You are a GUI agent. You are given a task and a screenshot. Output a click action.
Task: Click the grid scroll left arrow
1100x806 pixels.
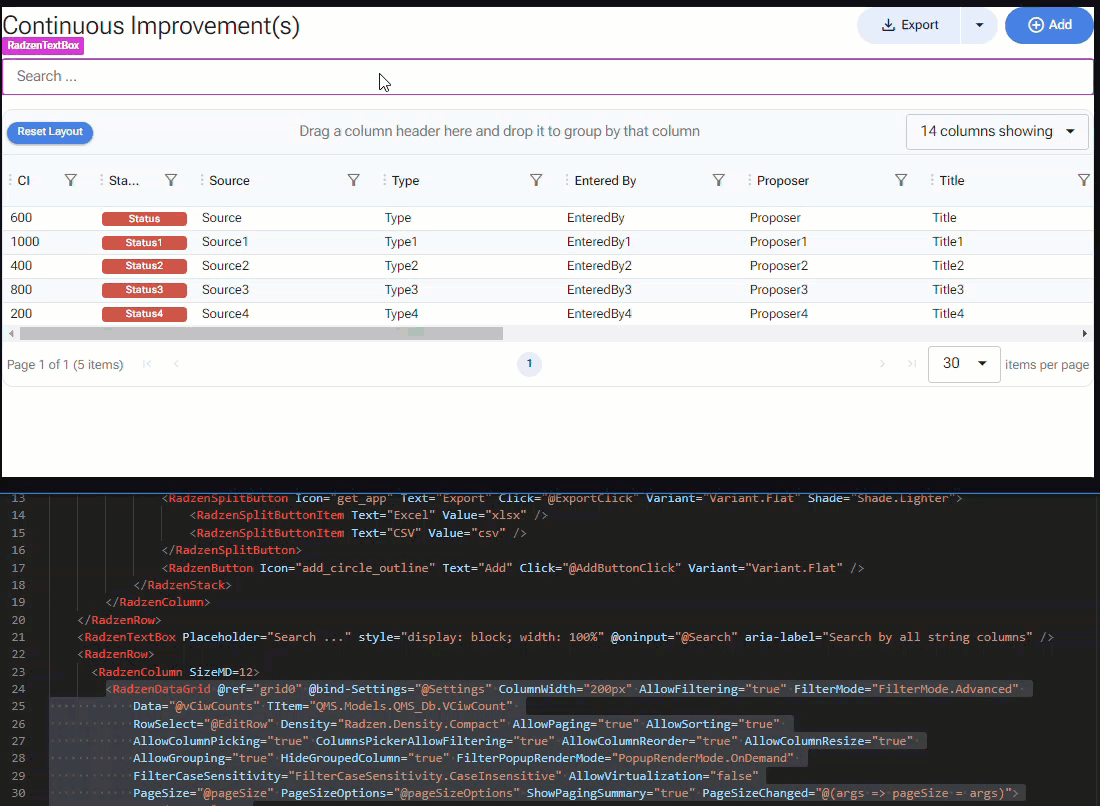[11, 334]
